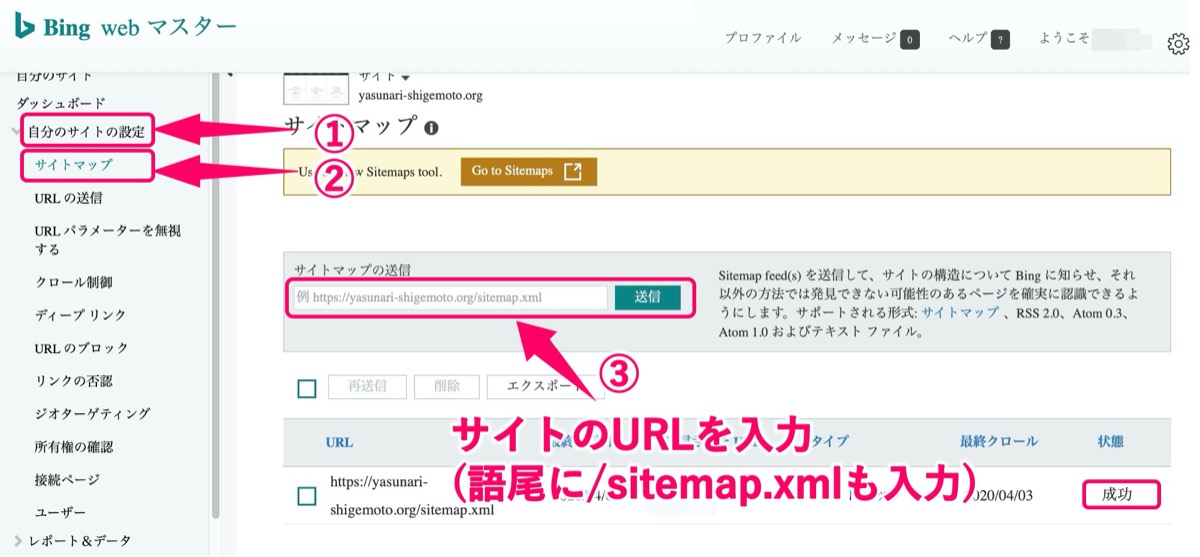Click the Go to Sitemaps button
This screenshot has height=557, width=1200.
[528, 172]
